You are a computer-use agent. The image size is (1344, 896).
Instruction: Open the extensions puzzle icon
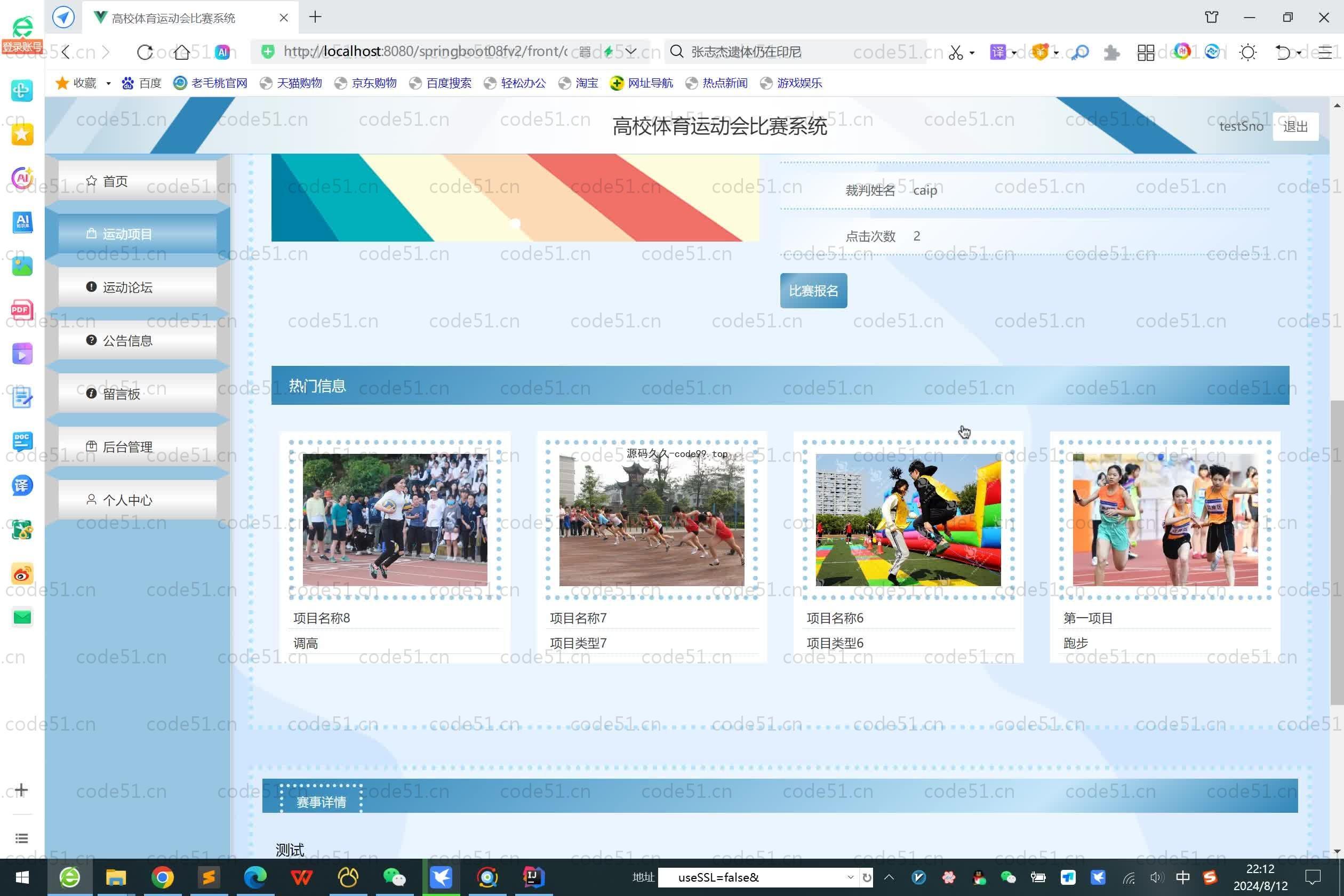point(1111,53)
